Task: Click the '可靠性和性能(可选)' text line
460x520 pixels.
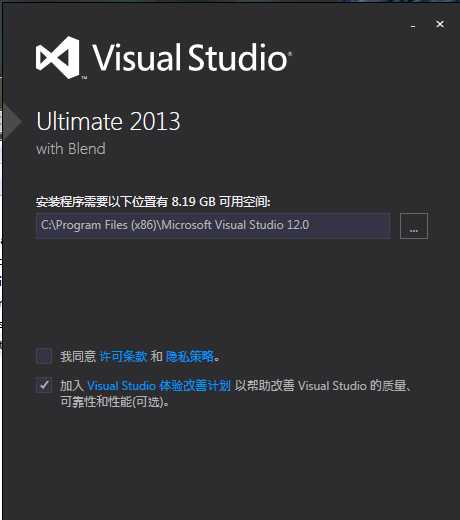Action: point(114,402)
